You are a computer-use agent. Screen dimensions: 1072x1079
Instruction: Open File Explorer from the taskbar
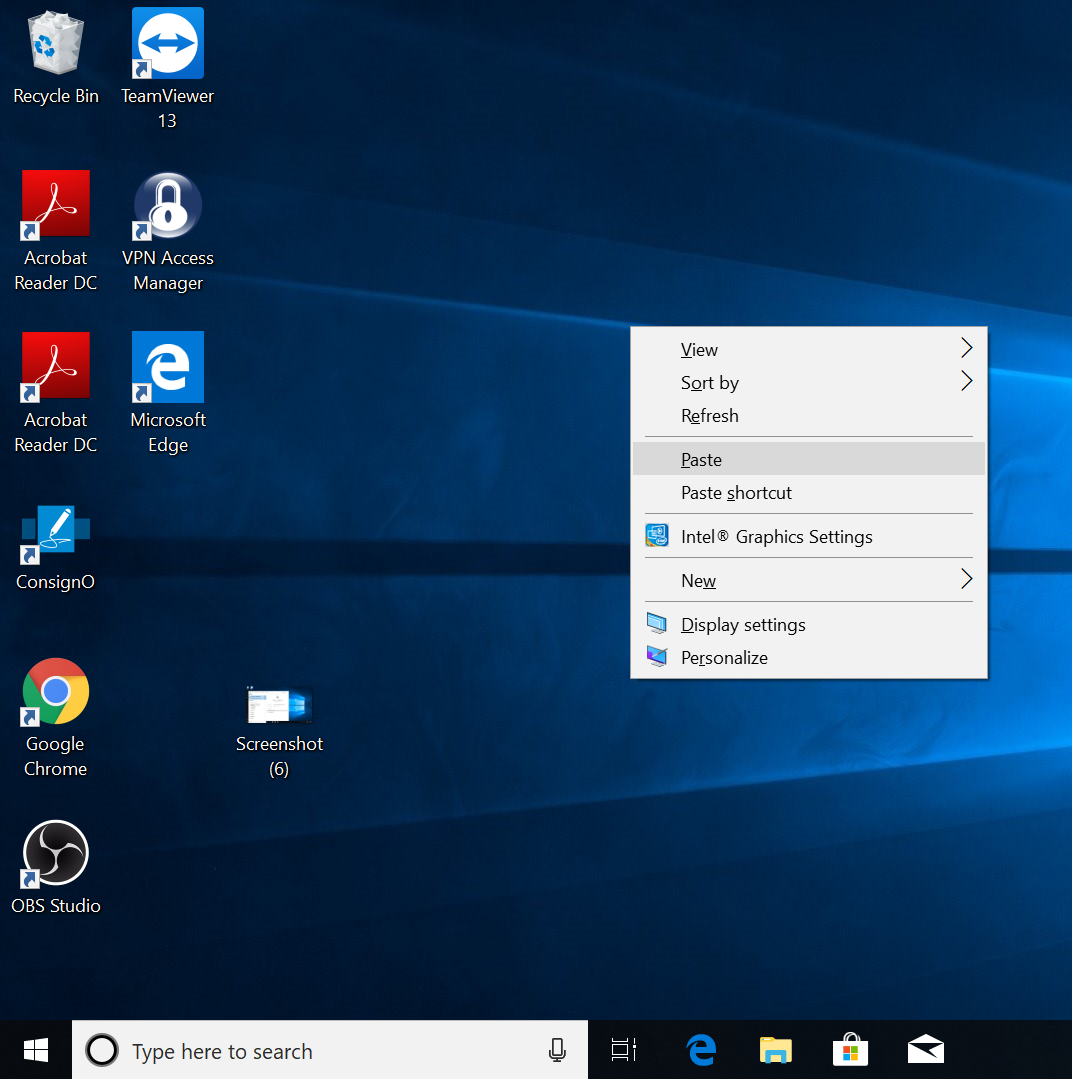click(x=775, y=1050)
